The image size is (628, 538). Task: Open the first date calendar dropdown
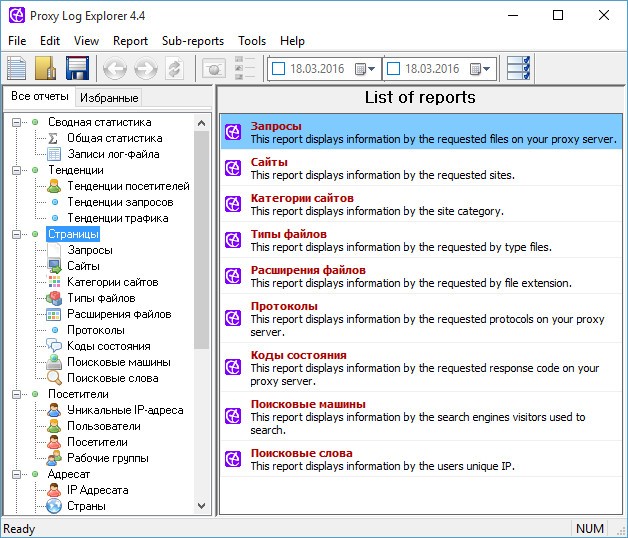(x=366, y=69)
